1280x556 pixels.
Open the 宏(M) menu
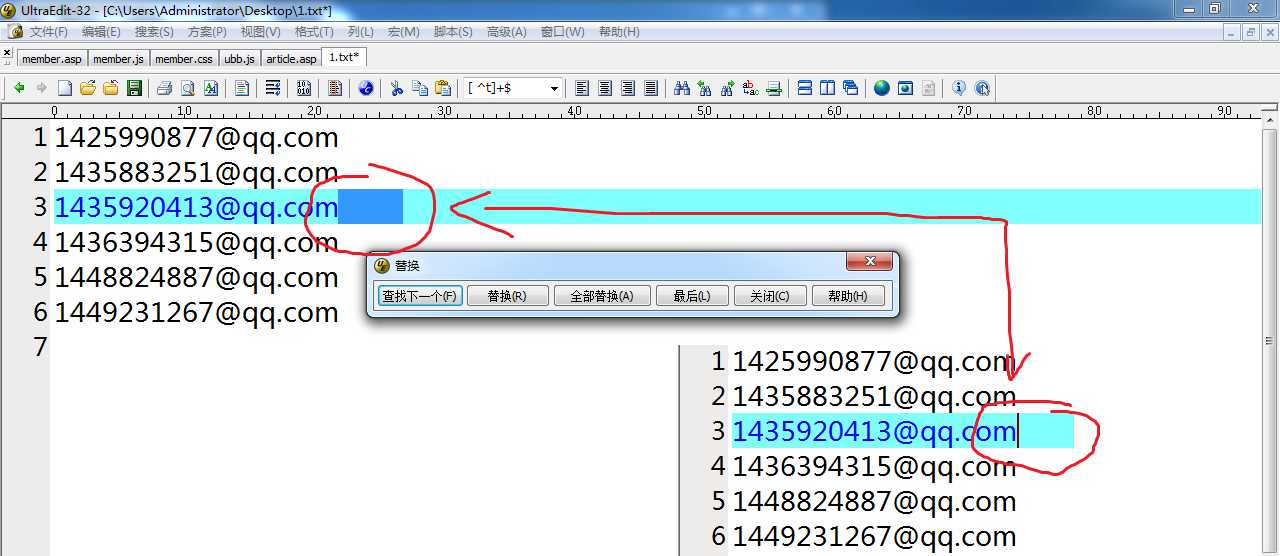pyautogui.click(x=403, y=32)
